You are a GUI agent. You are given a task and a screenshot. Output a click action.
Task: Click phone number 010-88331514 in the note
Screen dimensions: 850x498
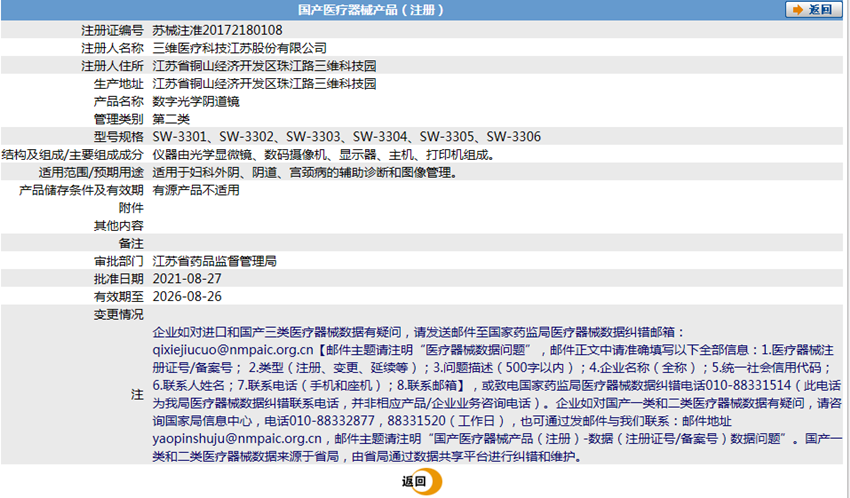[x=749, y=385]
